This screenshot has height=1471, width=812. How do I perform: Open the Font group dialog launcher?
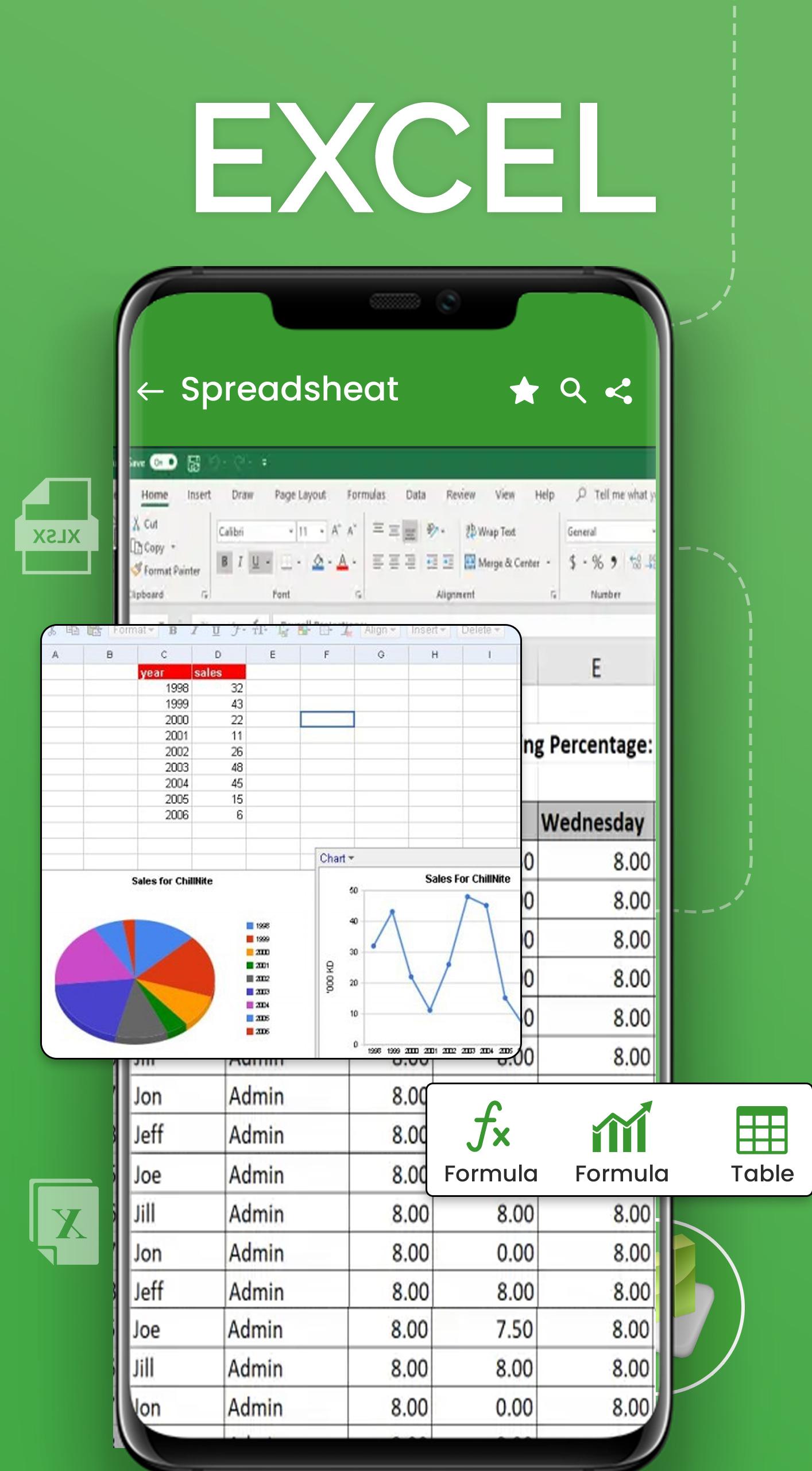tap(358, 595)
